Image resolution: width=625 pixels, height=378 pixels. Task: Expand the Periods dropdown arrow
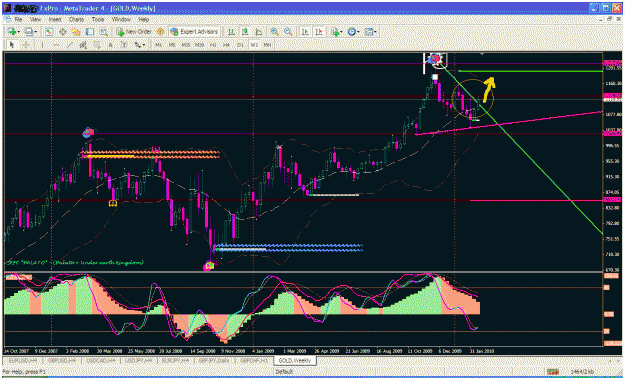pos(358,32)
